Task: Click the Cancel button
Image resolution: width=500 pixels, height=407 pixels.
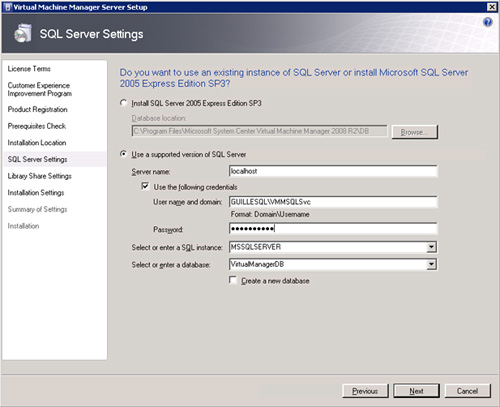Action: coord(467,391)
